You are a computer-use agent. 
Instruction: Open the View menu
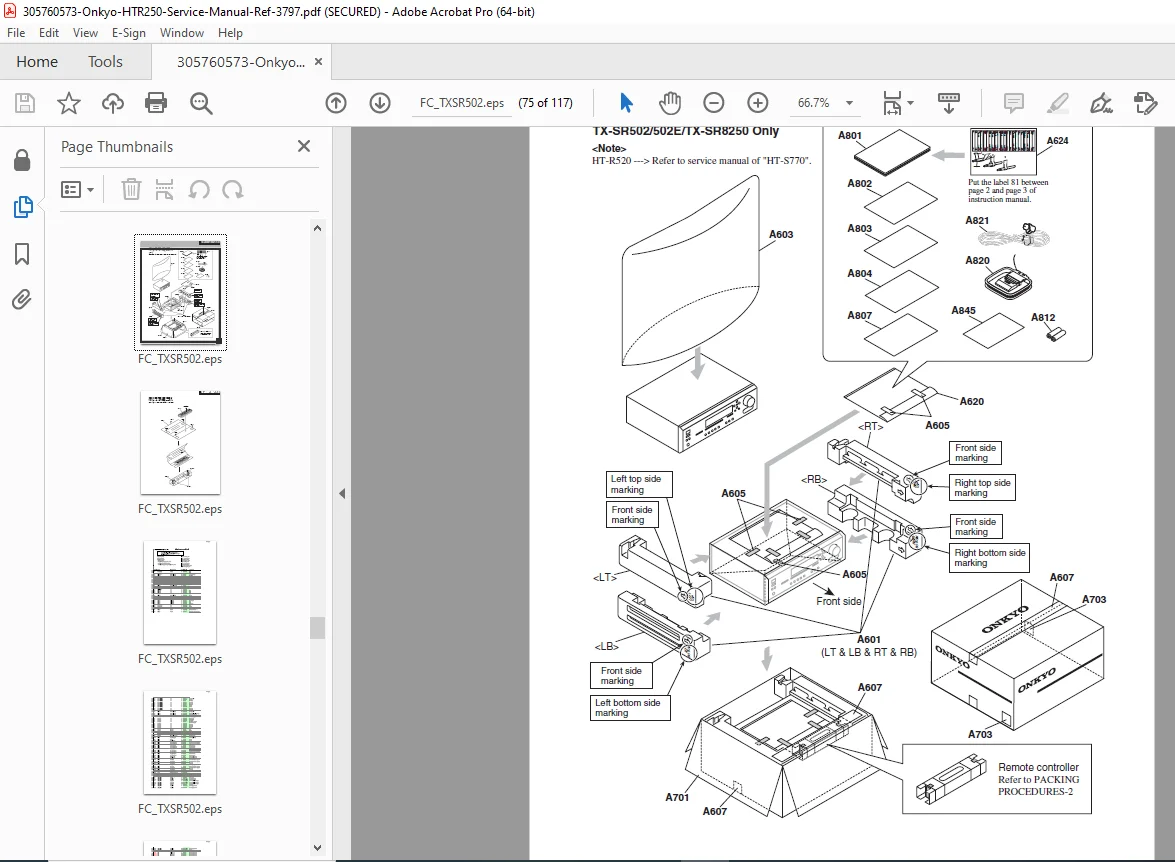pyautogui.click(x=85, y=33)
